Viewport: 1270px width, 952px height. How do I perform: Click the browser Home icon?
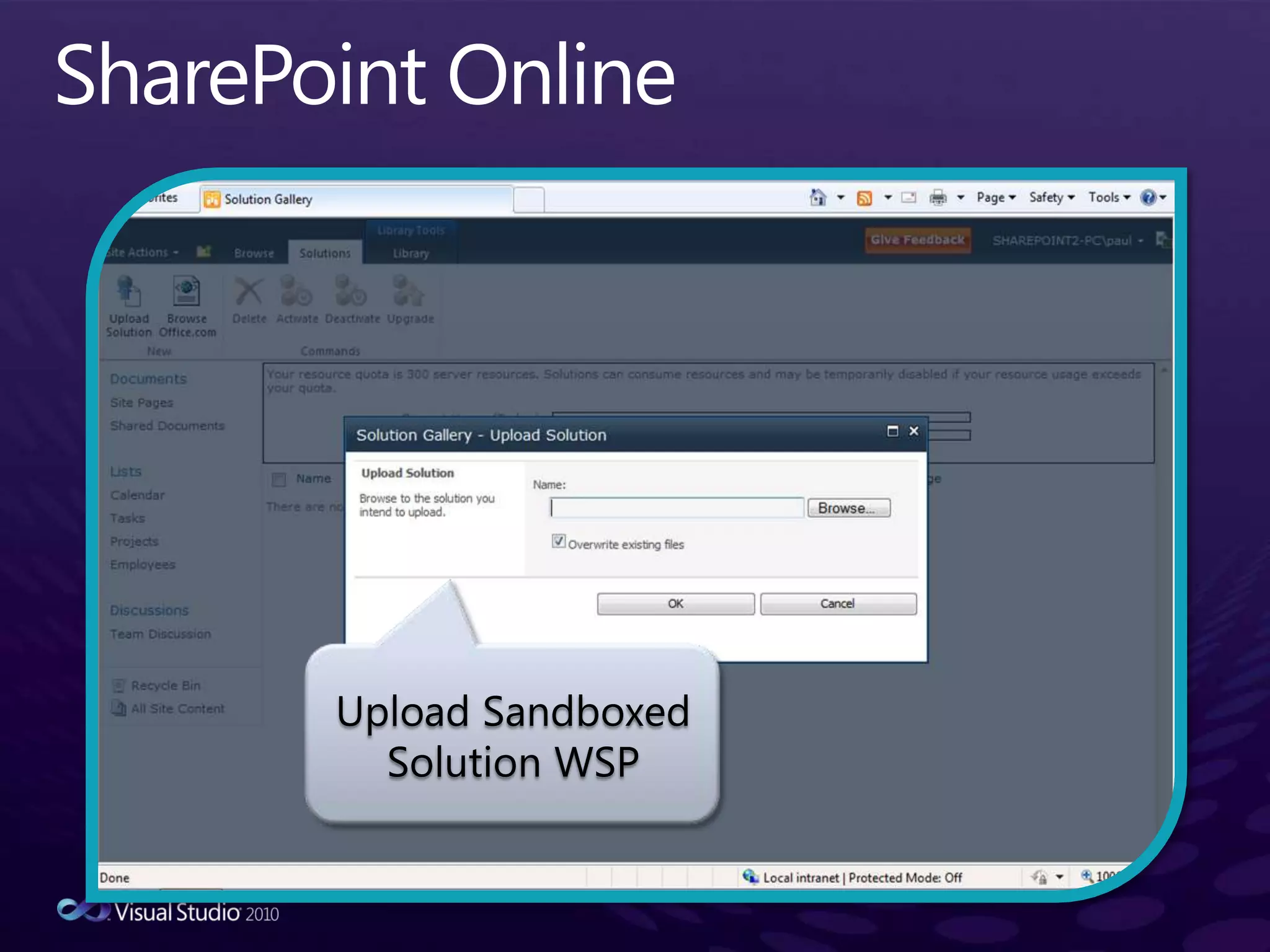818,198
